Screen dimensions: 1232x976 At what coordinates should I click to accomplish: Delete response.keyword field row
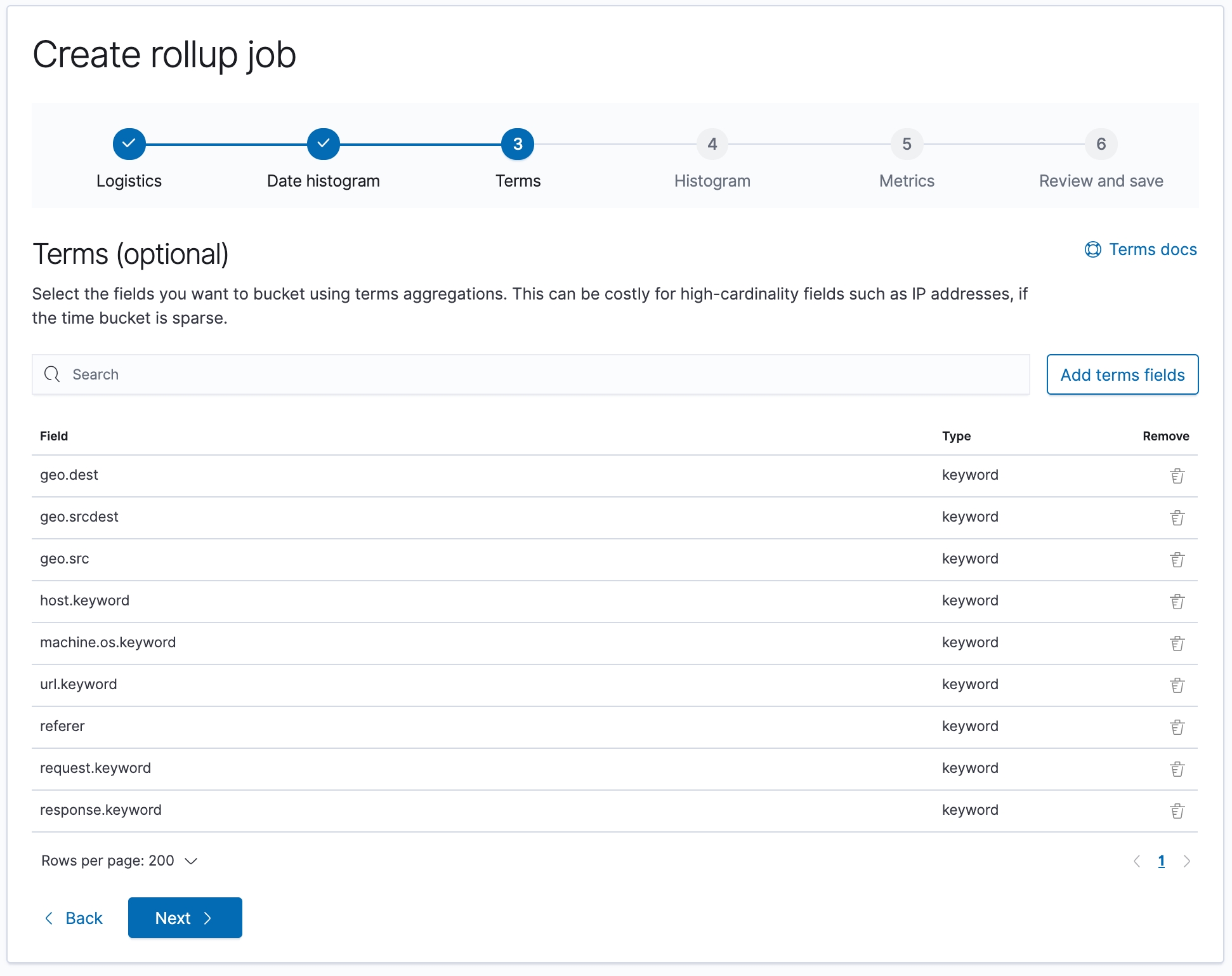click(1177, 811)
